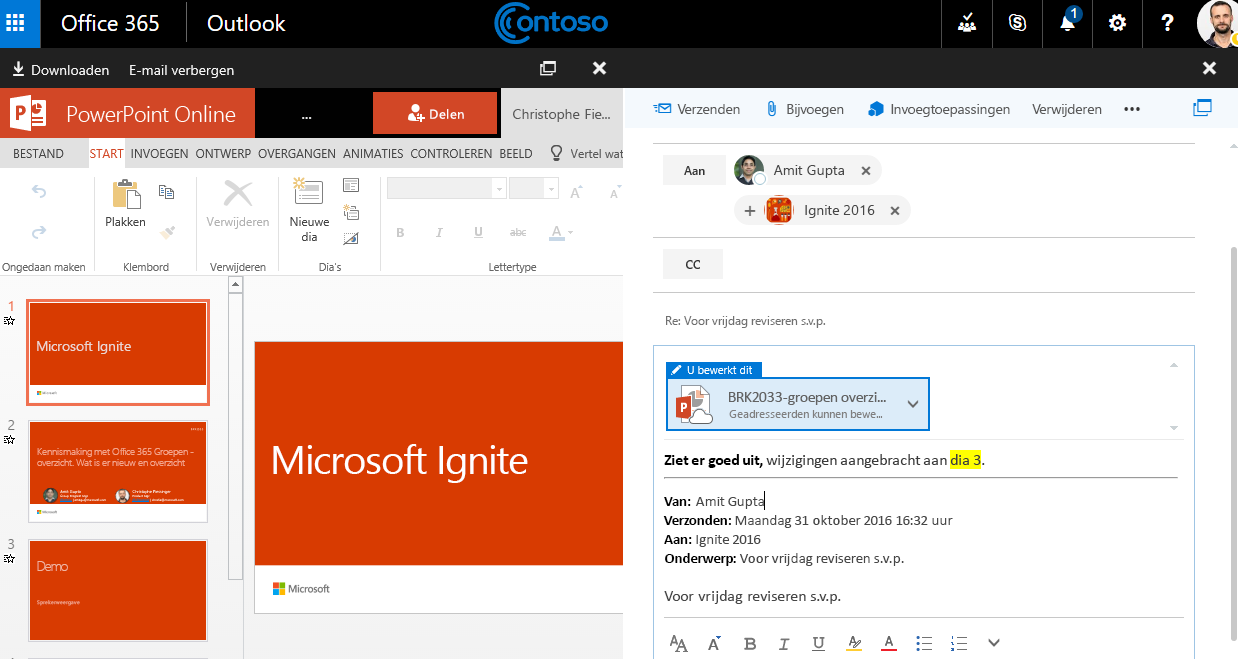Pop out the document preview window
Image resolution: width=1238 pixels, height=659 pixels.
[x=548, y=69]
